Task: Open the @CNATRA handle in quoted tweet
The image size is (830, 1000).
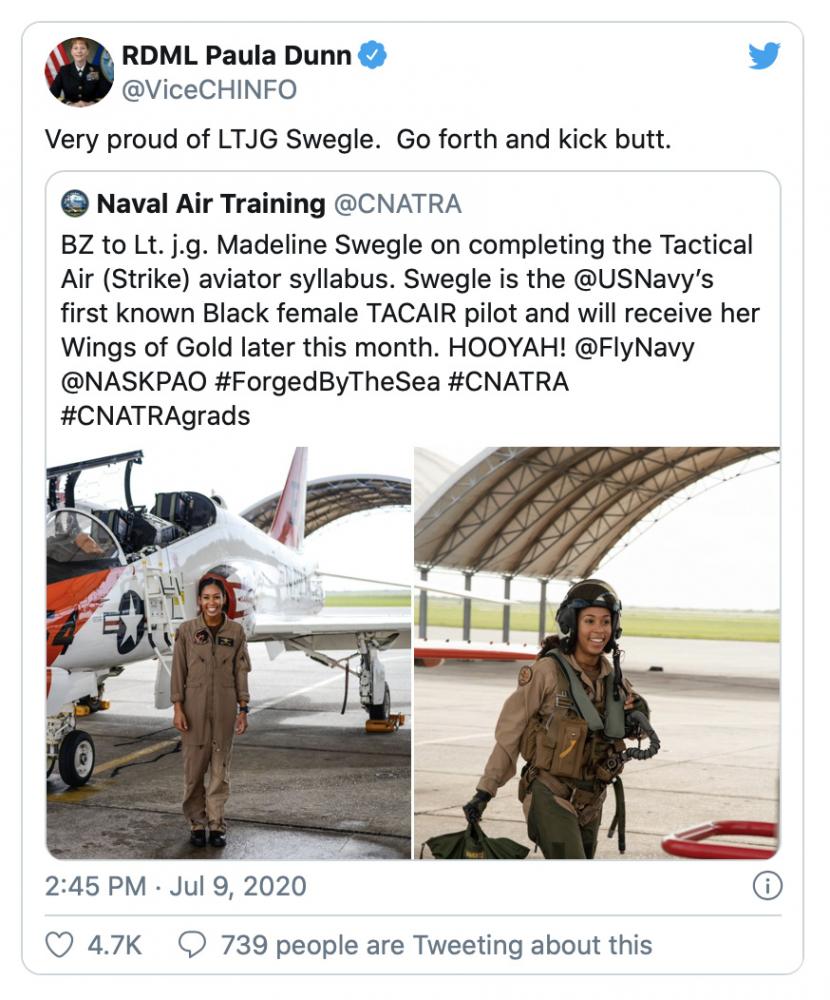Action: (x=397, y=204)
